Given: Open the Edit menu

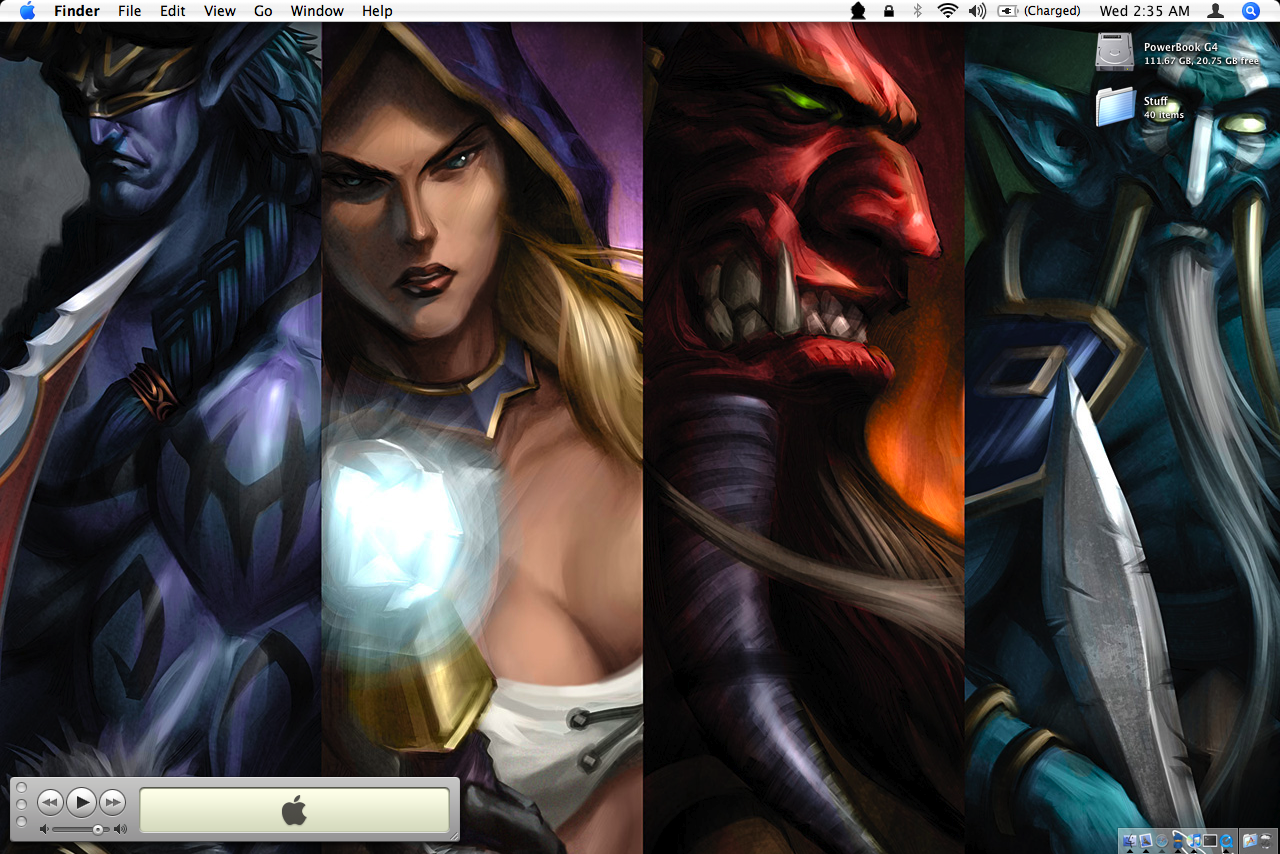Looking at the screenshot, I should pyautogui.click(x=173, y=11).
